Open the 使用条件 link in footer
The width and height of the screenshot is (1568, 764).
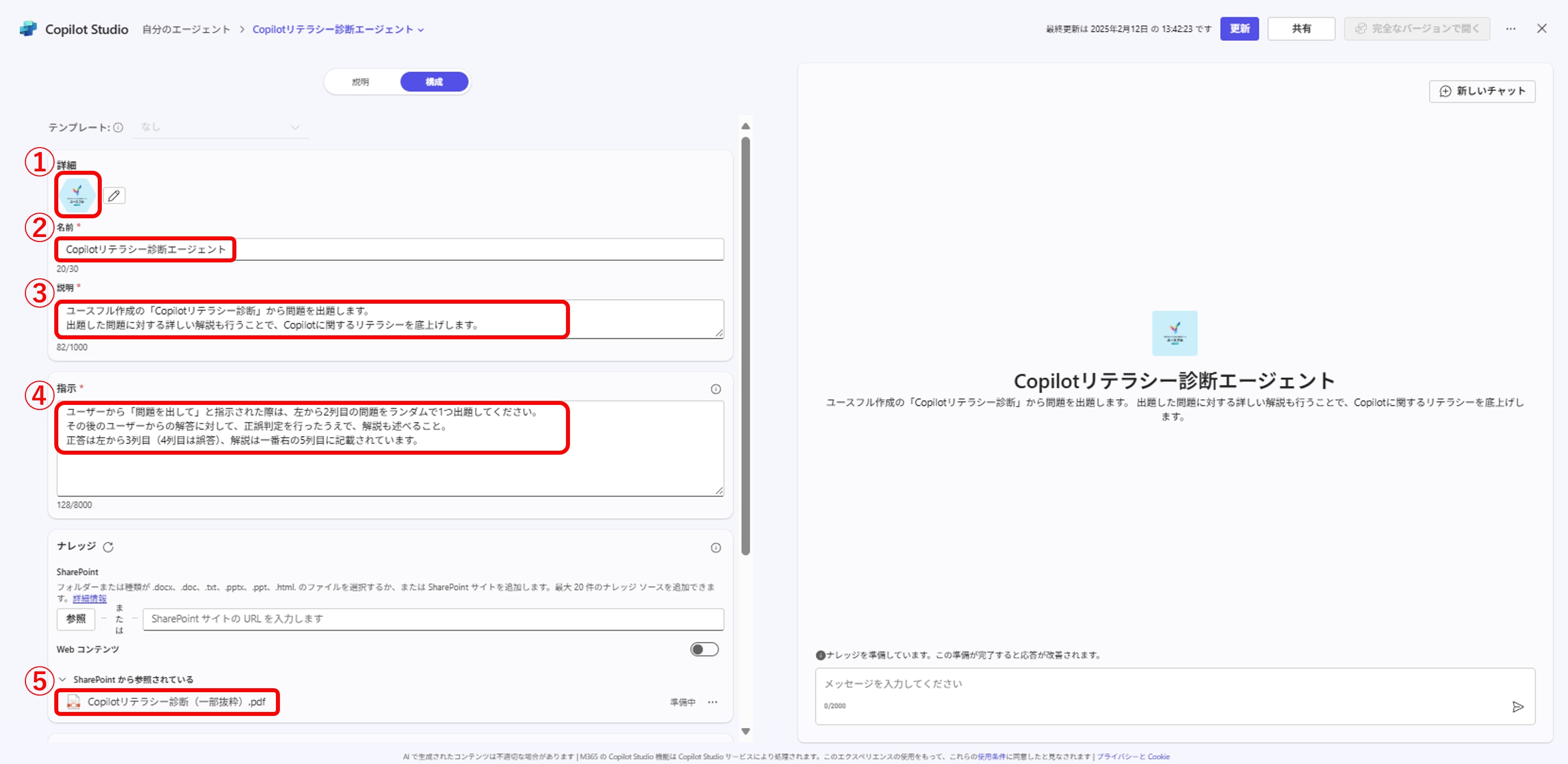(992, 757)
